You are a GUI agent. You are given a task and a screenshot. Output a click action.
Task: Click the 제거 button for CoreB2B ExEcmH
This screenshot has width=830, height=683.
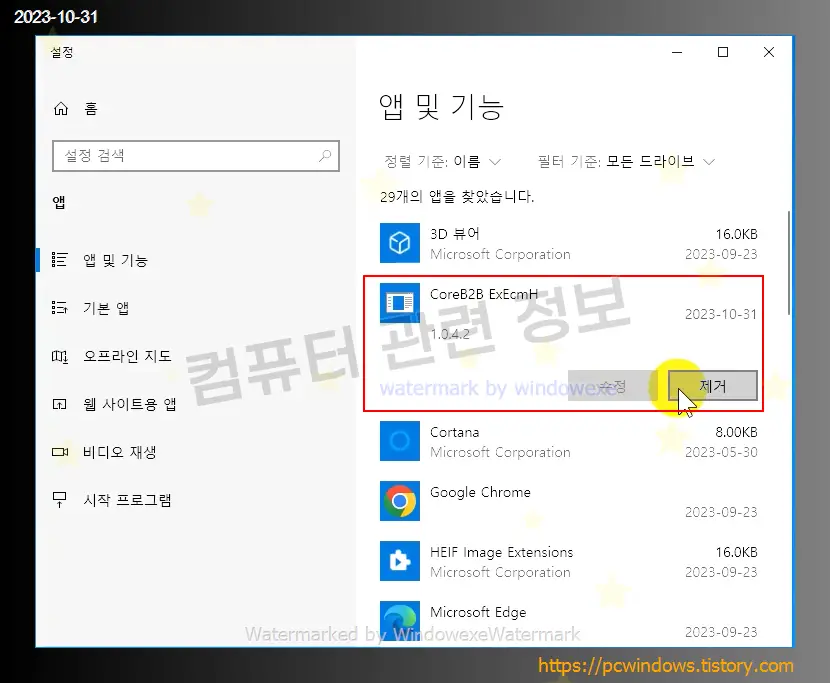pos(712,385)
